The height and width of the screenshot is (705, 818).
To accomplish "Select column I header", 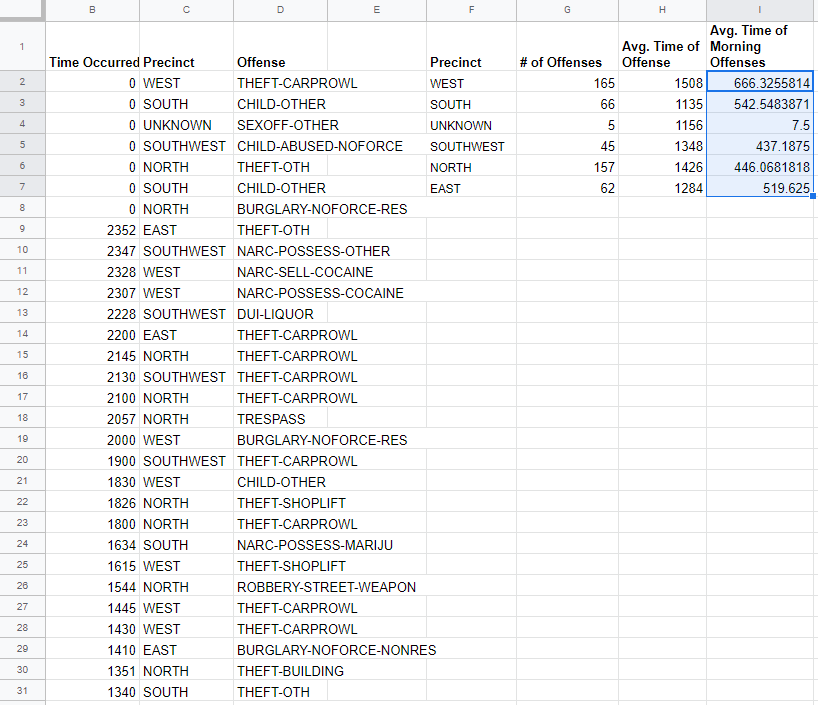I will 760,10.
